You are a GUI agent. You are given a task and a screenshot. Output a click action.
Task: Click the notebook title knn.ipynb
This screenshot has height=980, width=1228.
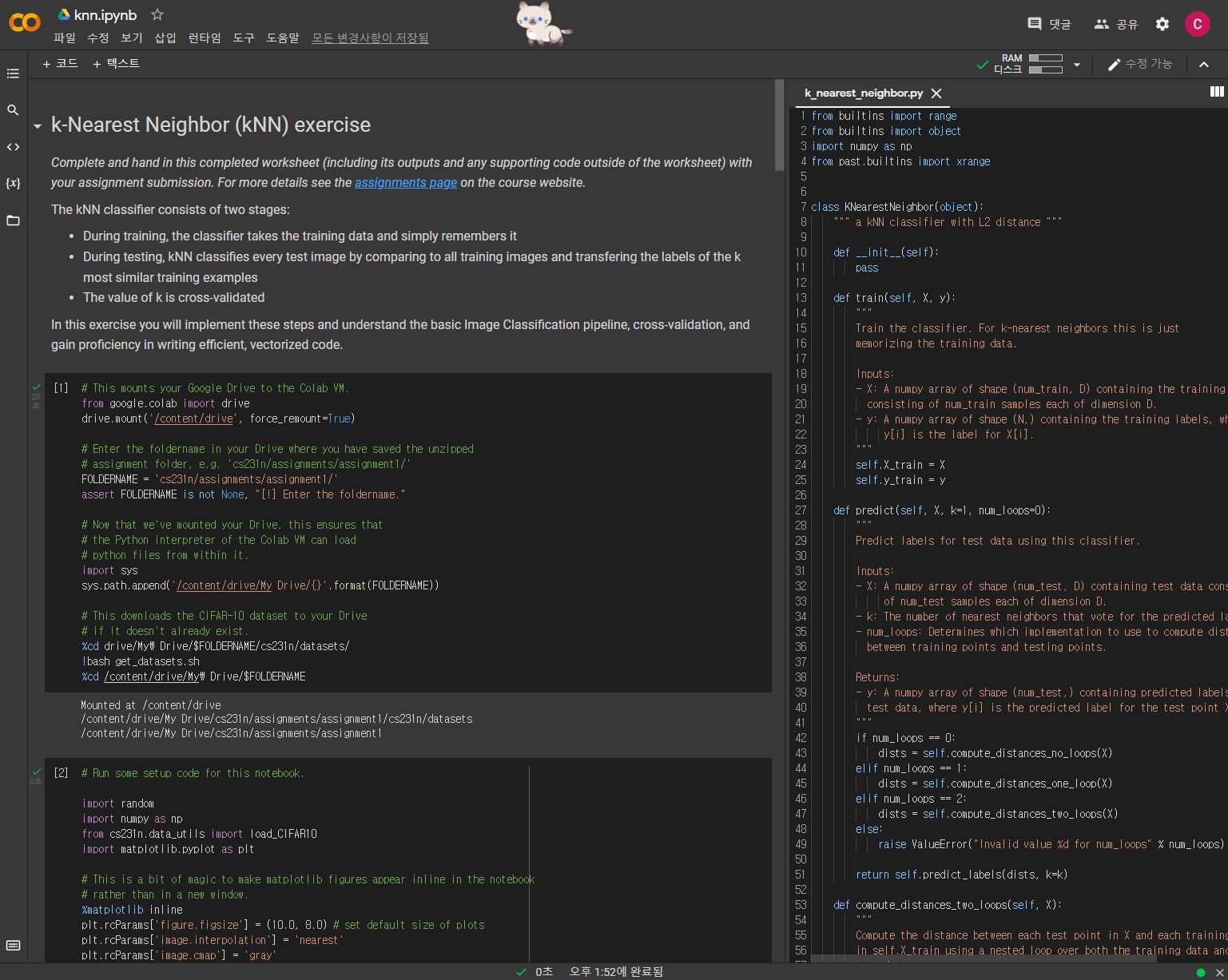click(105, 15)
